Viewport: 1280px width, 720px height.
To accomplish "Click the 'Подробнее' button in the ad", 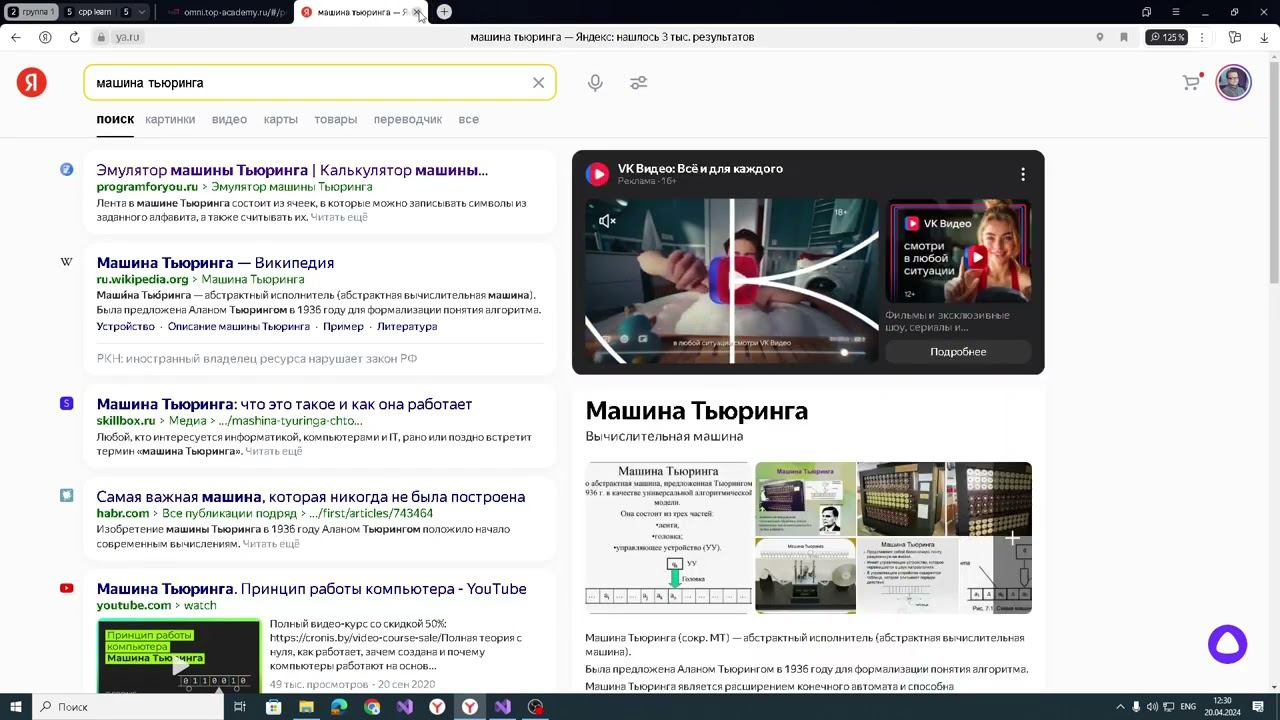I will coord(958,352).
